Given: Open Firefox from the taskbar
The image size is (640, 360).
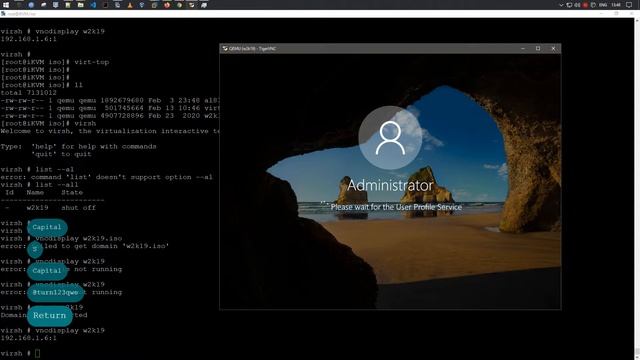Looking at the screenshot, I should (x=167, y=5).
